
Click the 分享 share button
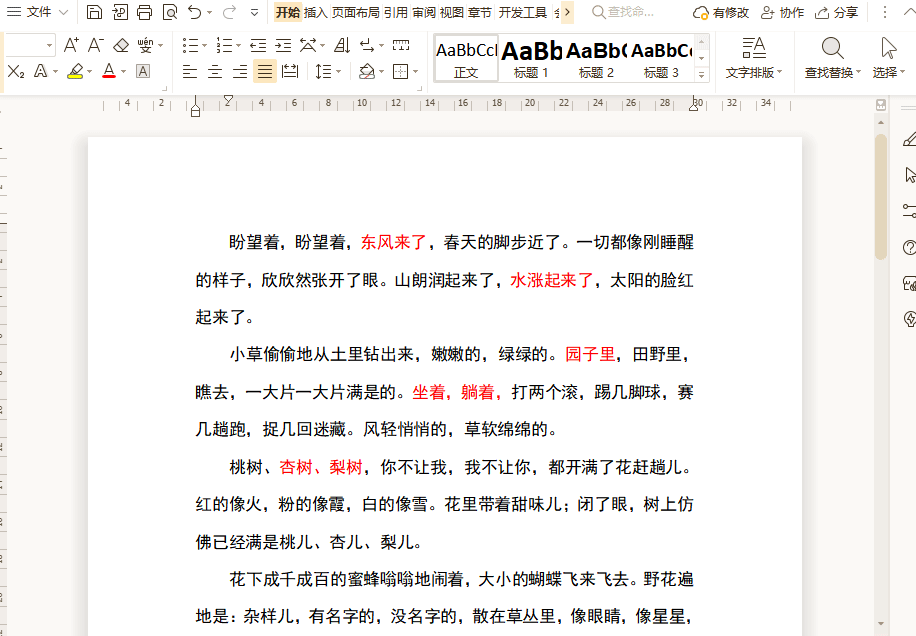click(x=837, y=13)
